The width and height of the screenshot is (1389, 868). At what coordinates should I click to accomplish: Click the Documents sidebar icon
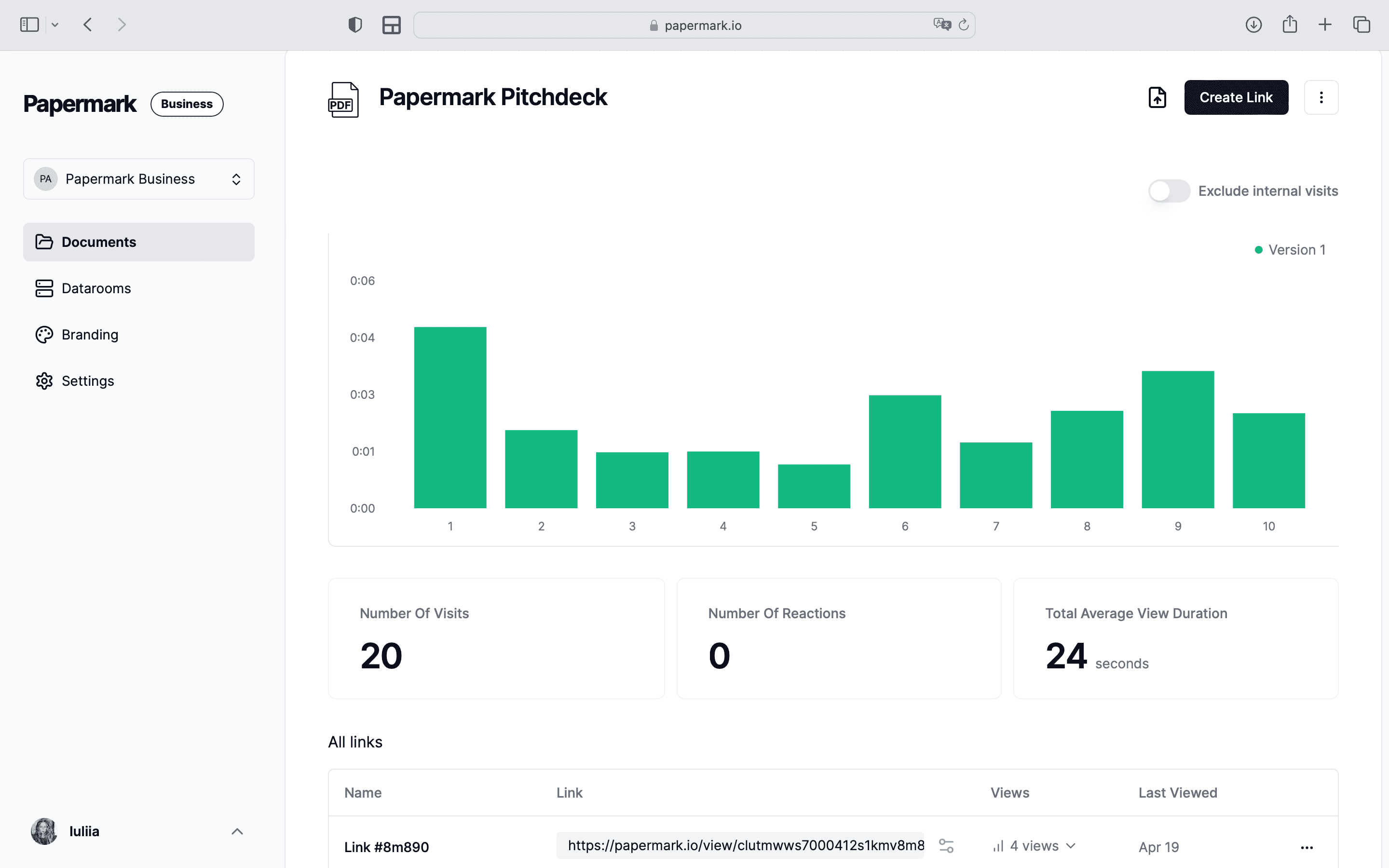44,241
